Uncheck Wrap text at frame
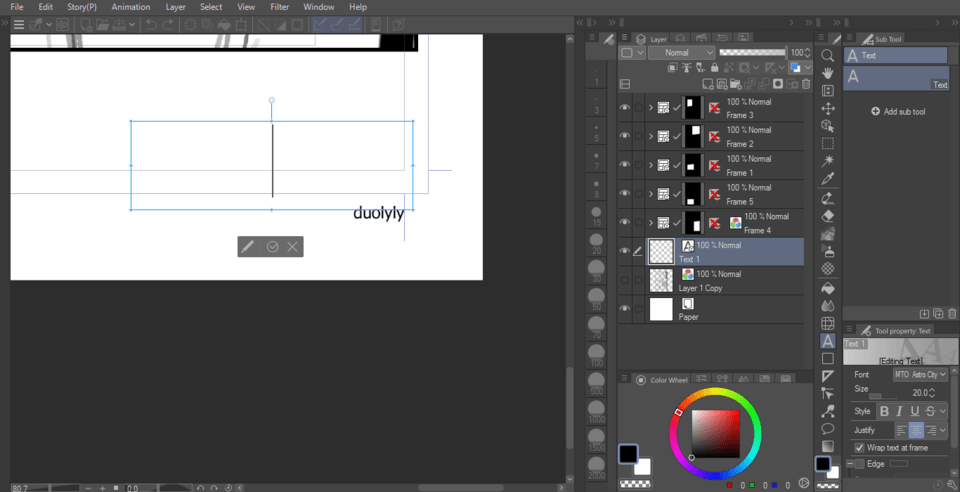960x492 pixels. 859,447
